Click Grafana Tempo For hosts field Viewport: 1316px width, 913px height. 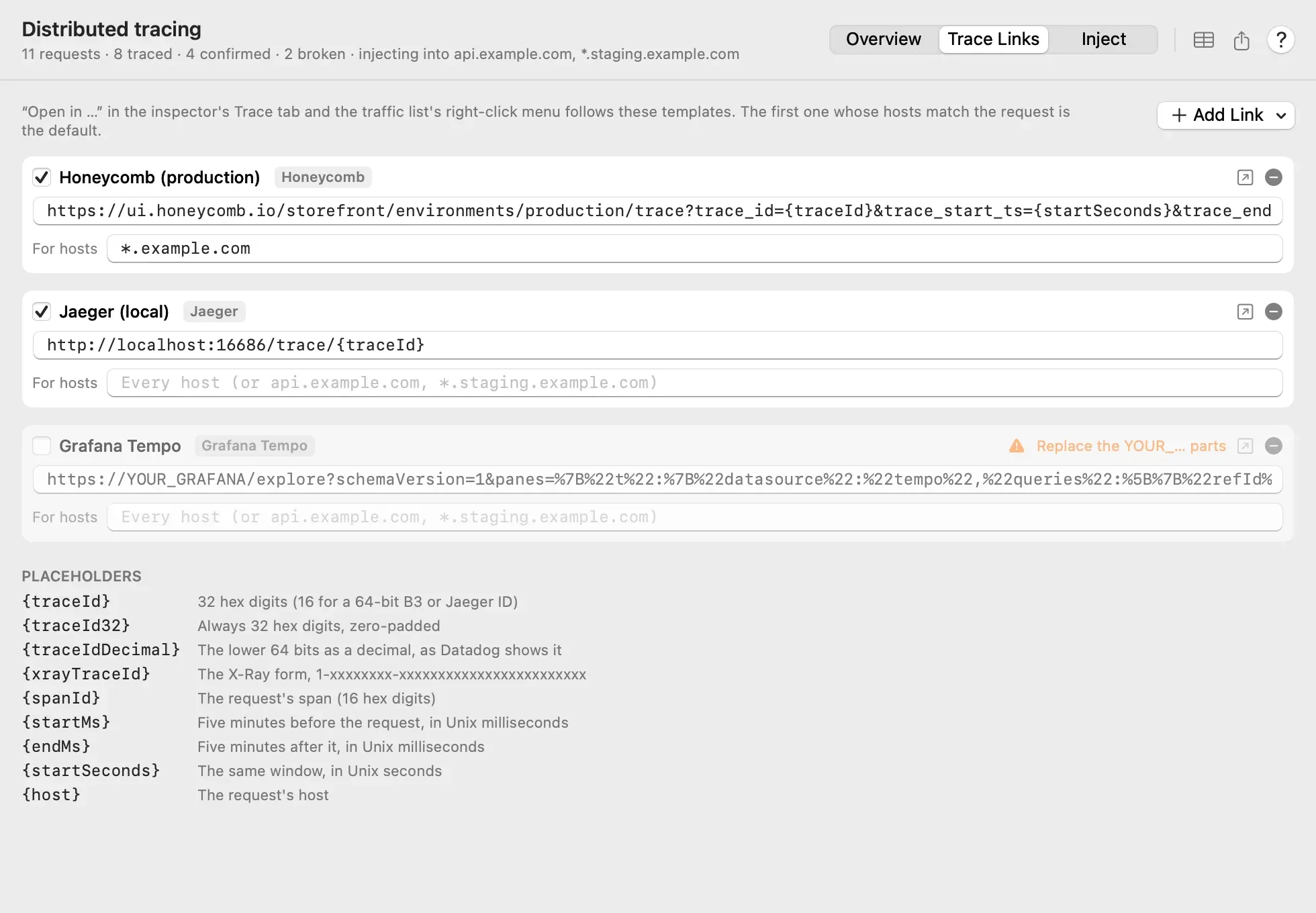pos(695,517)
